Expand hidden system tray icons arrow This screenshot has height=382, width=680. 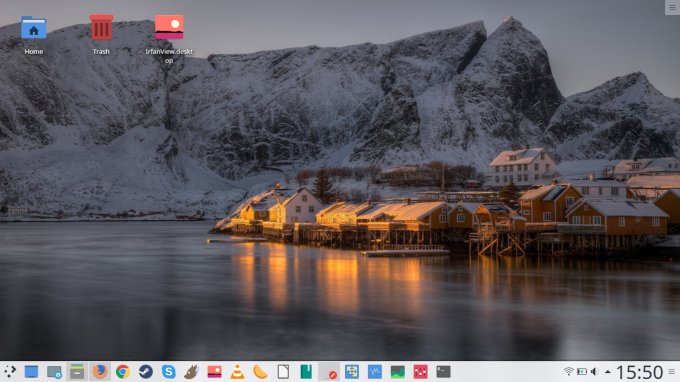tap(608, 372)
